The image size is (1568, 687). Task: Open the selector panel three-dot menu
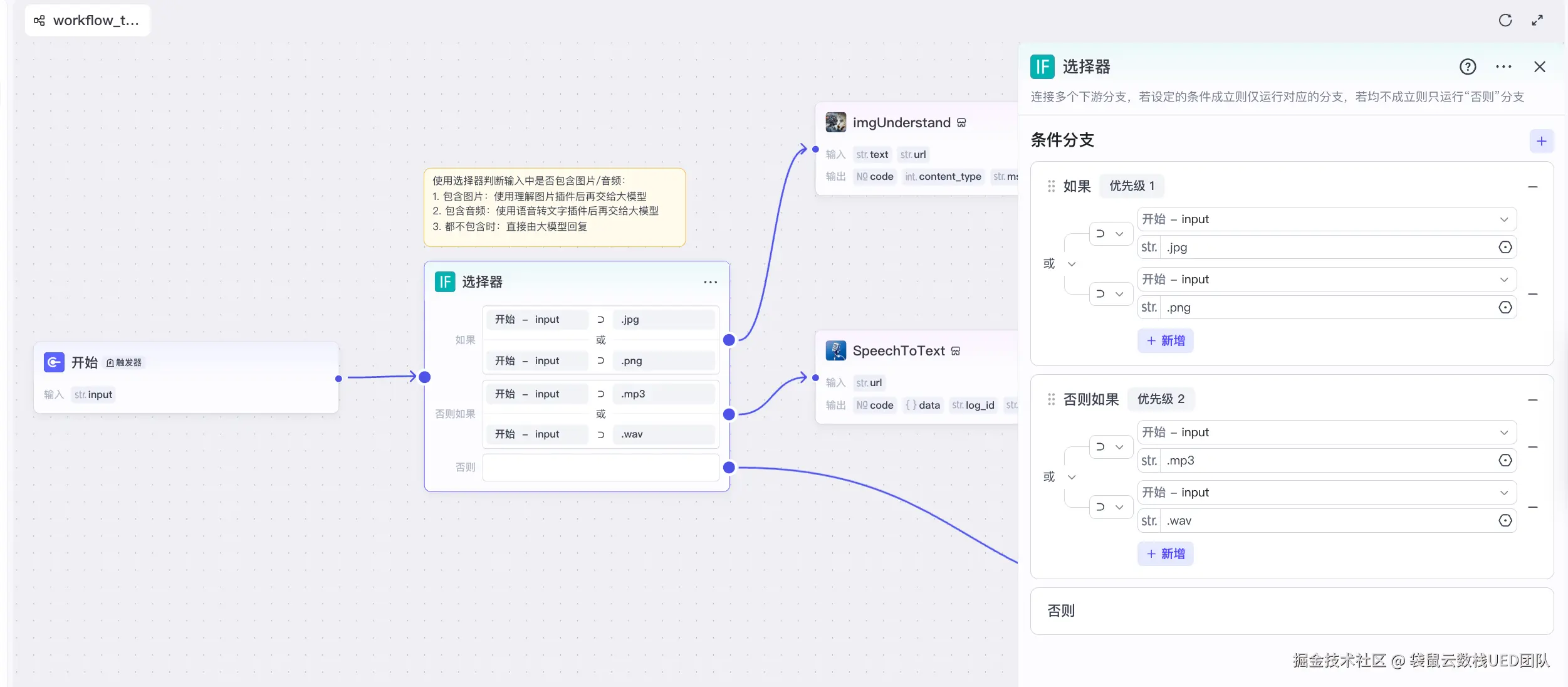tap(1503, 66)
